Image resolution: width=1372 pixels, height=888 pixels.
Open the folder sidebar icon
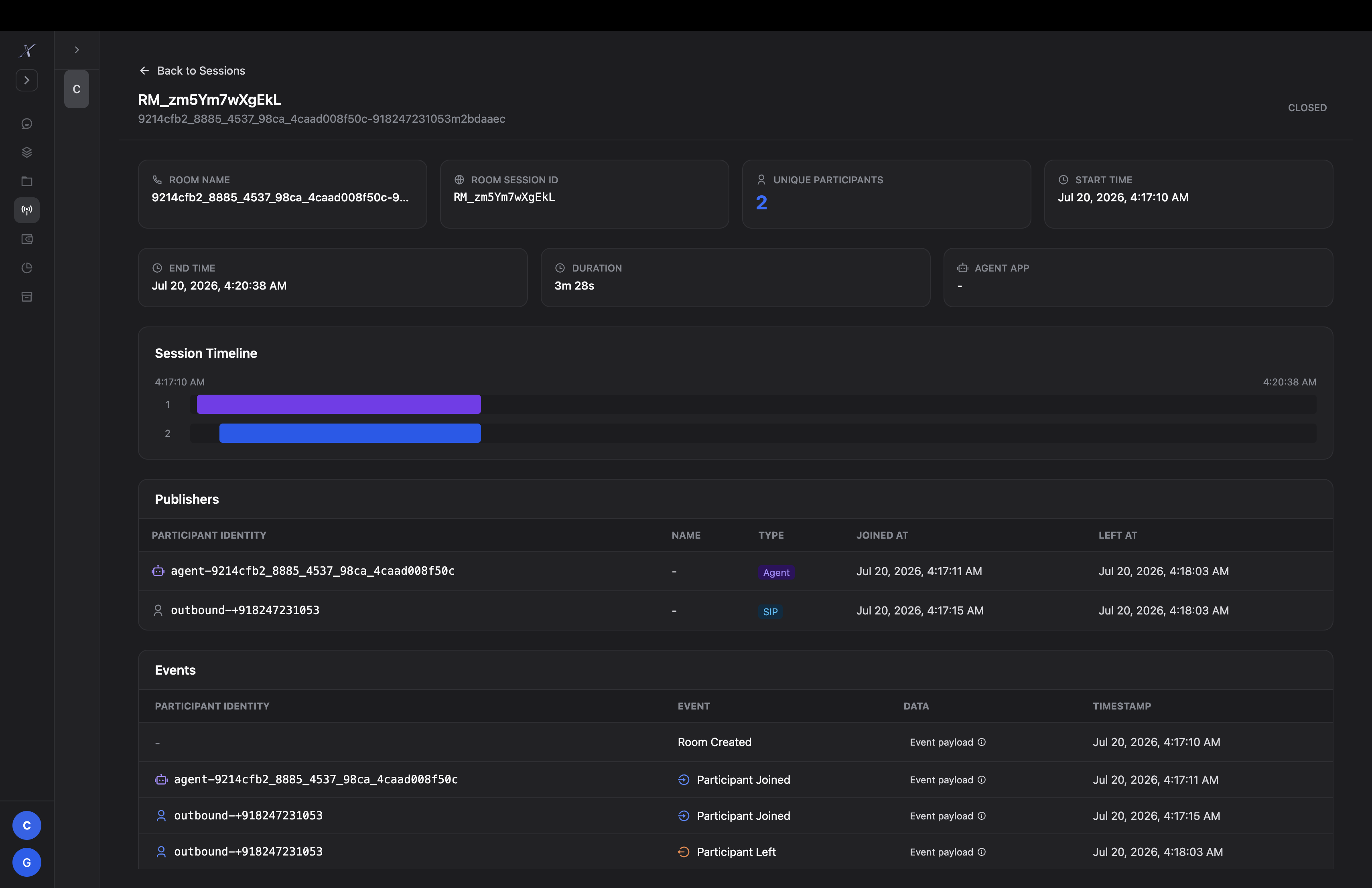tap(26, 181)
